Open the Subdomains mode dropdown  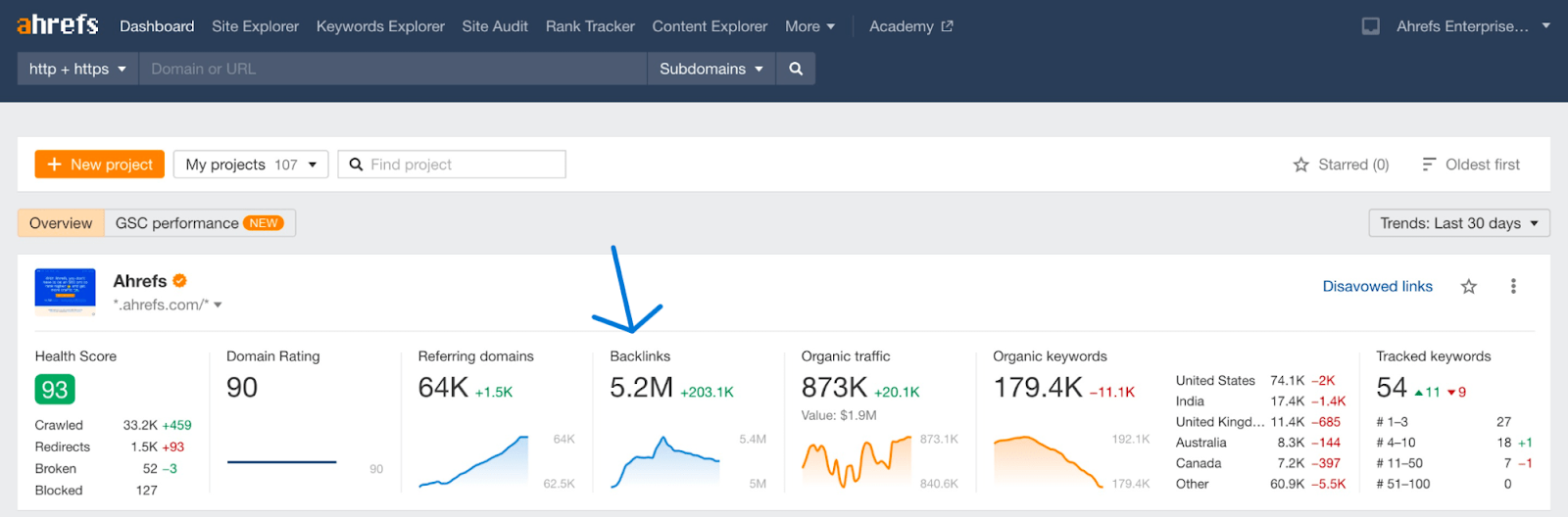pyautogui.click(x=710, y=69)
